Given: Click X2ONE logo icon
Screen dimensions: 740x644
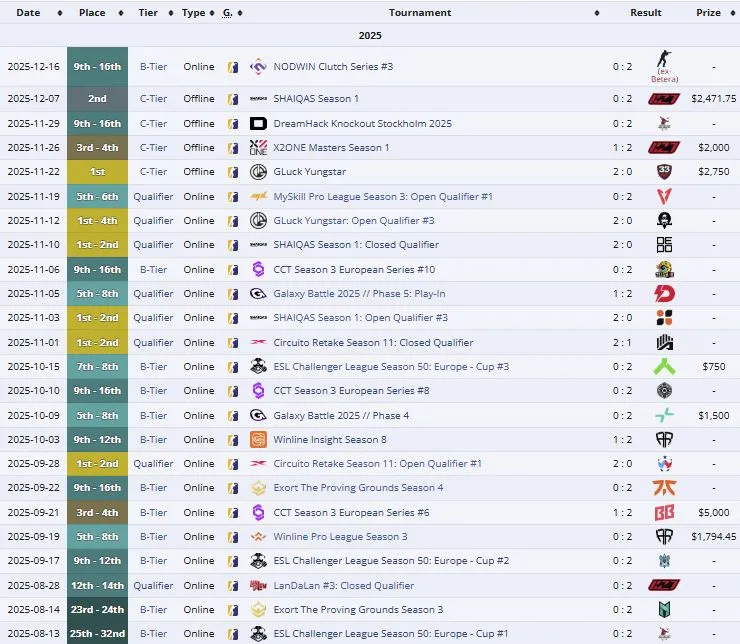Looking at the screenshot, I should coord(258,148).
